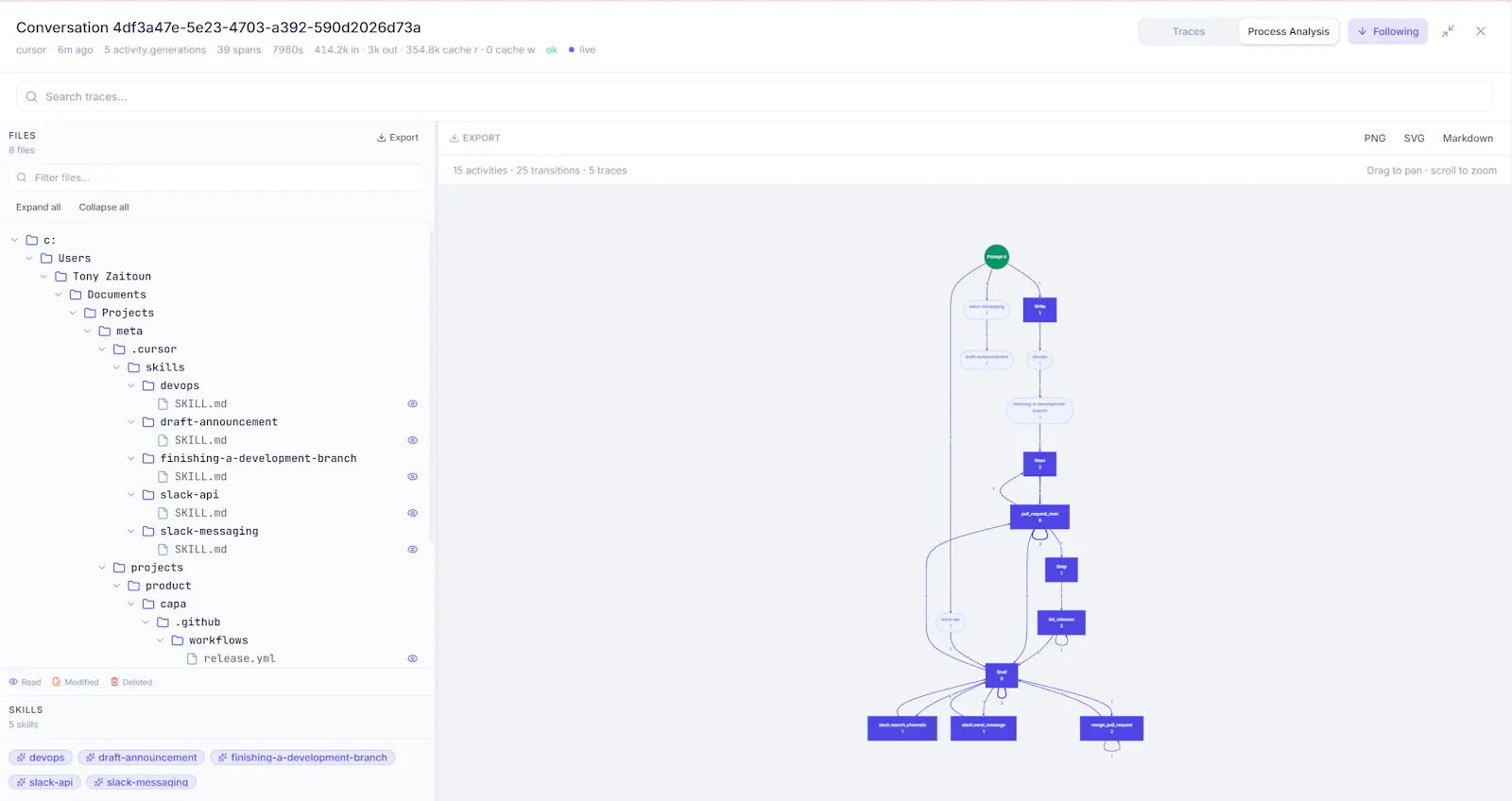Collapse the .cursor folder chevron
The image size is (1512, 801).
pos(102,349)
